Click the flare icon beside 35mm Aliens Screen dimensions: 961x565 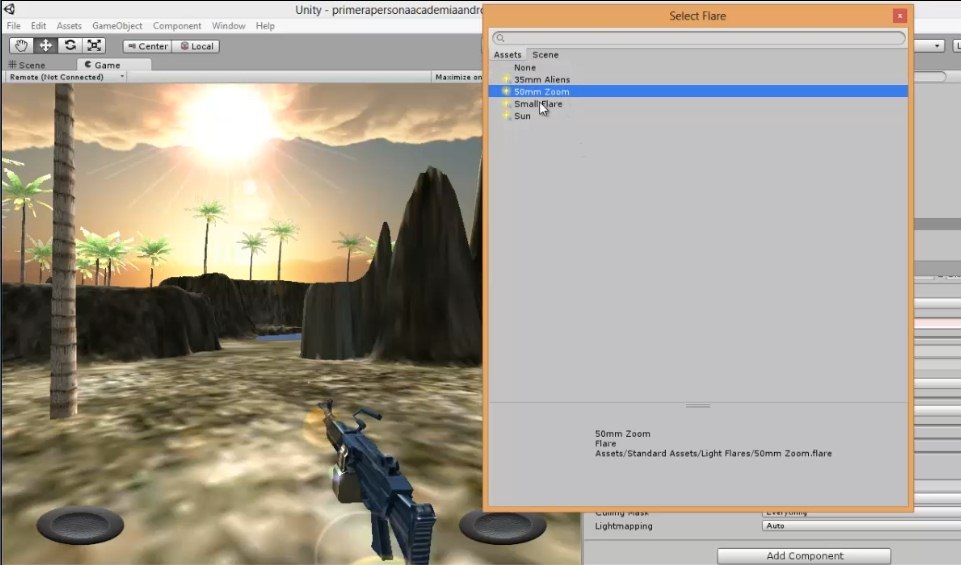pyautogui.click(x=506, y=80)
